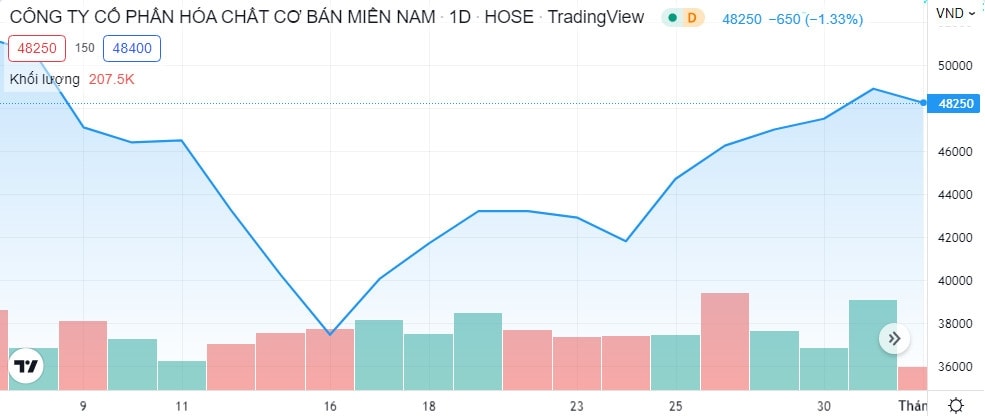Open the VND currency dropdown
The height and width of the screenshot is (416, 985).
tap(956, 14)
